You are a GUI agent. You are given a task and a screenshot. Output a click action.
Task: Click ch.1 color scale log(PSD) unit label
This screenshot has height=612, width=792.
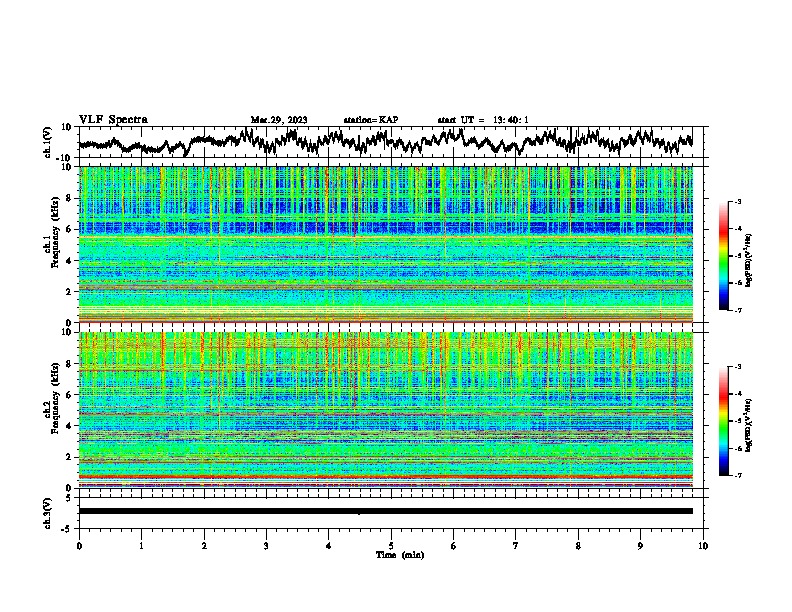(x=749, y=261)
